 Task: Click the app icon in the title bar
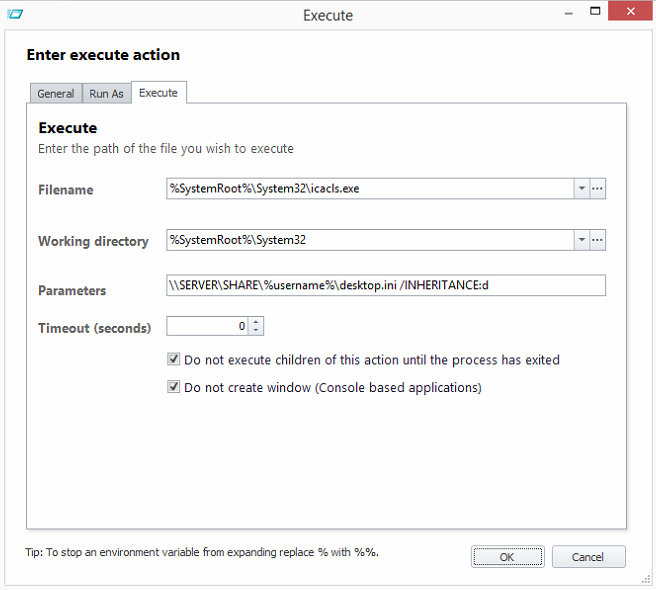pos(14,14)
